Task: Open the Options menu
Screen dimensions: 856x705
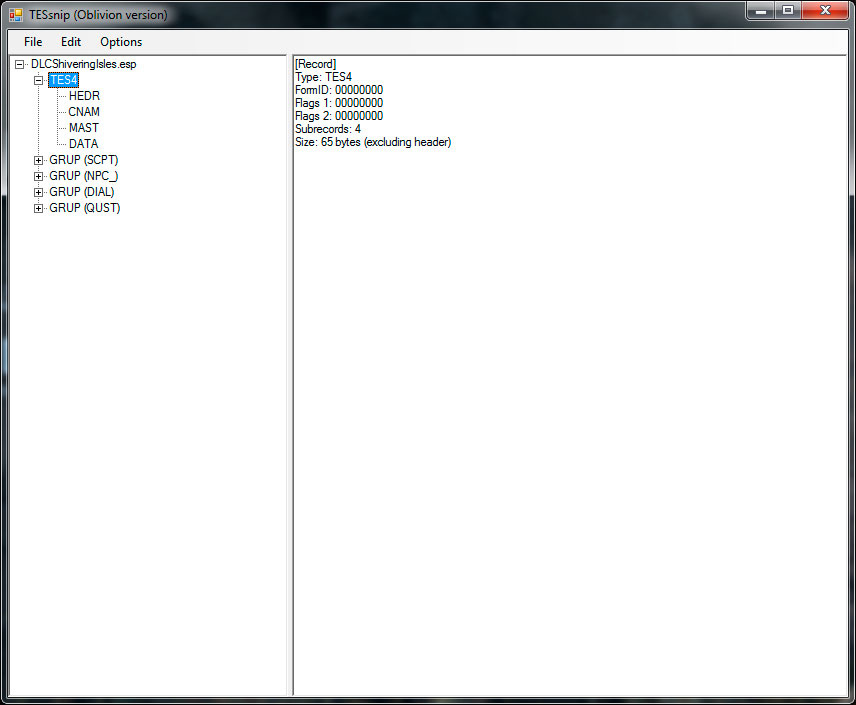Action: (121, 42)
